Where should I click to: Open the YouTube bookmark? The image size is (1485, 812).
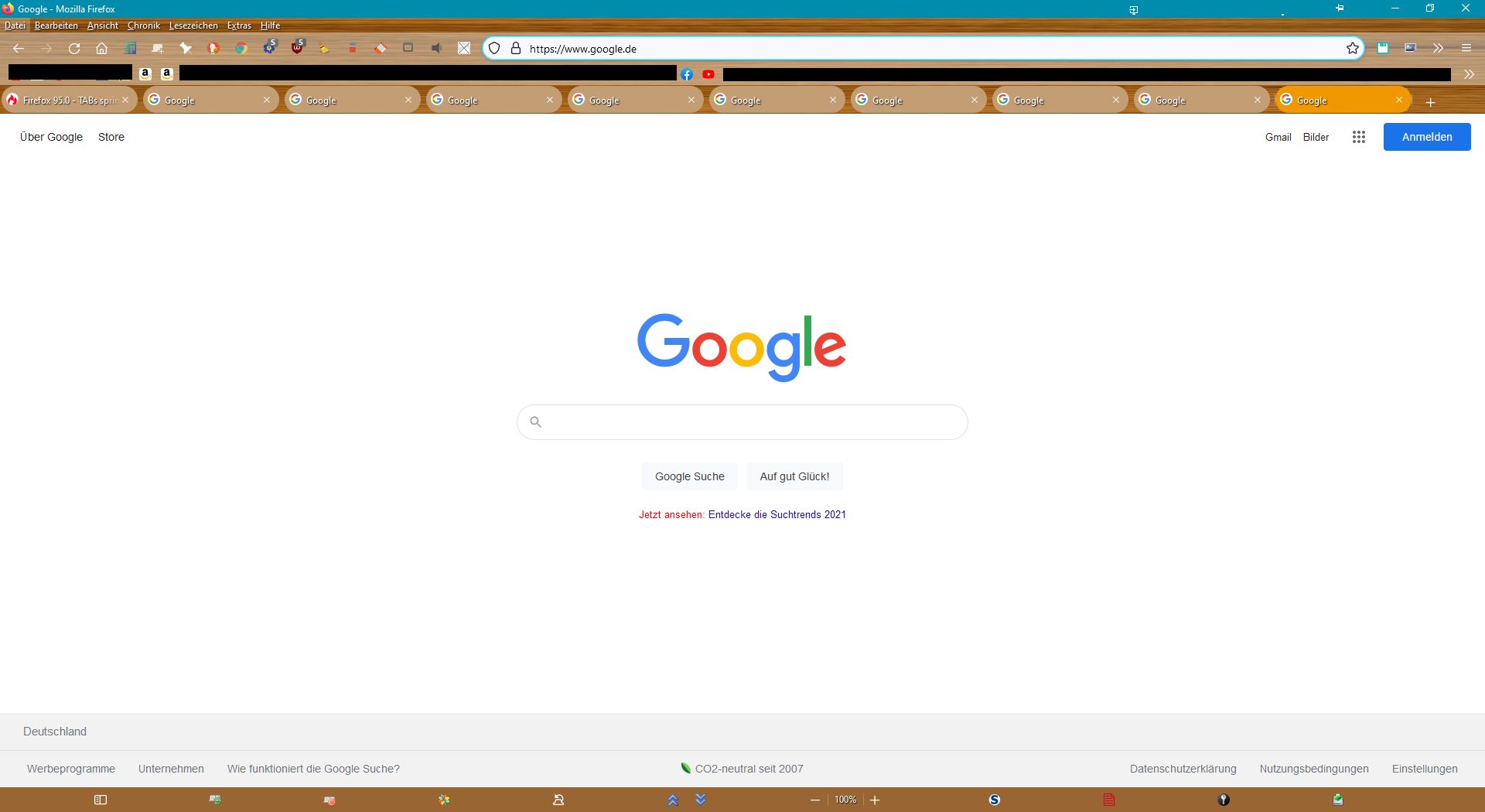[x=708, y=74]
